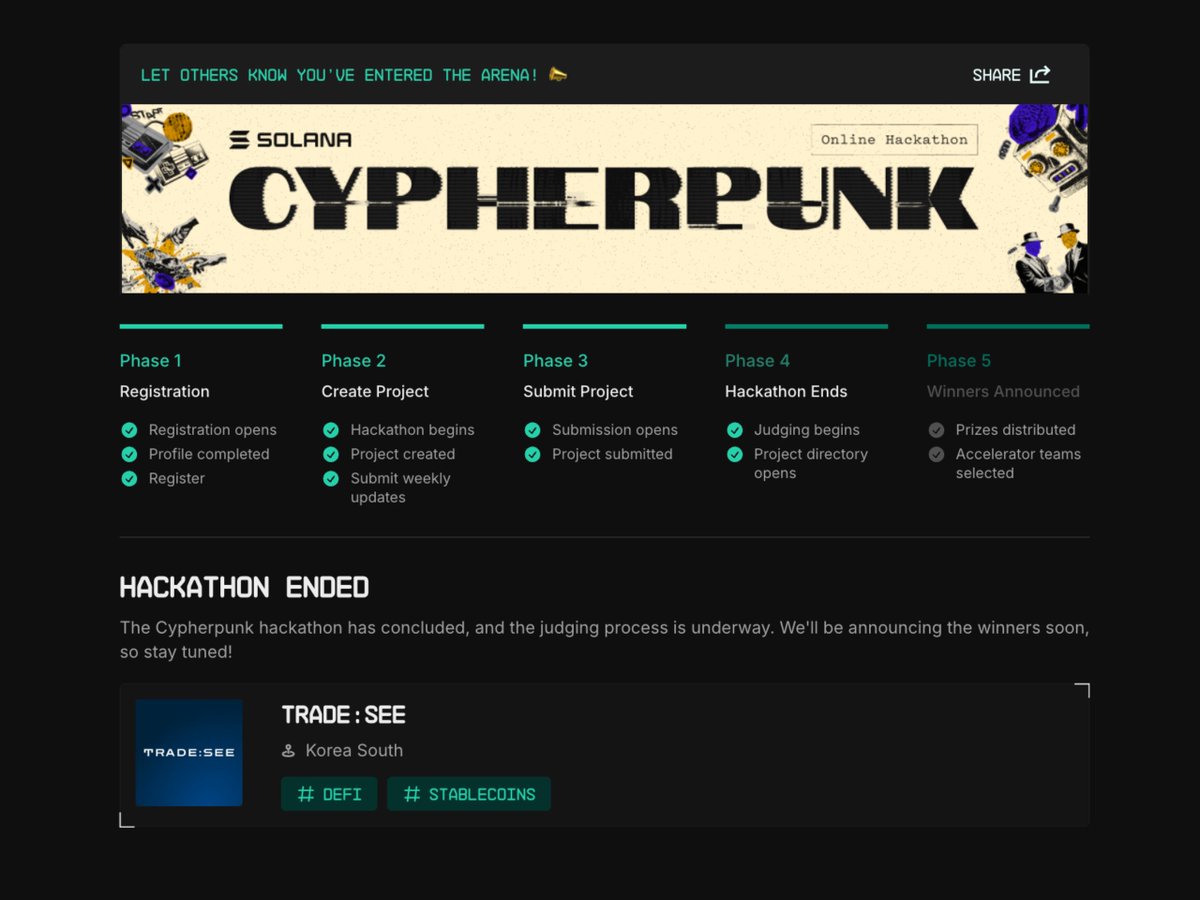Click the location pin icon
This screenshot has width=1200, height=900.
tap(289, 751)
